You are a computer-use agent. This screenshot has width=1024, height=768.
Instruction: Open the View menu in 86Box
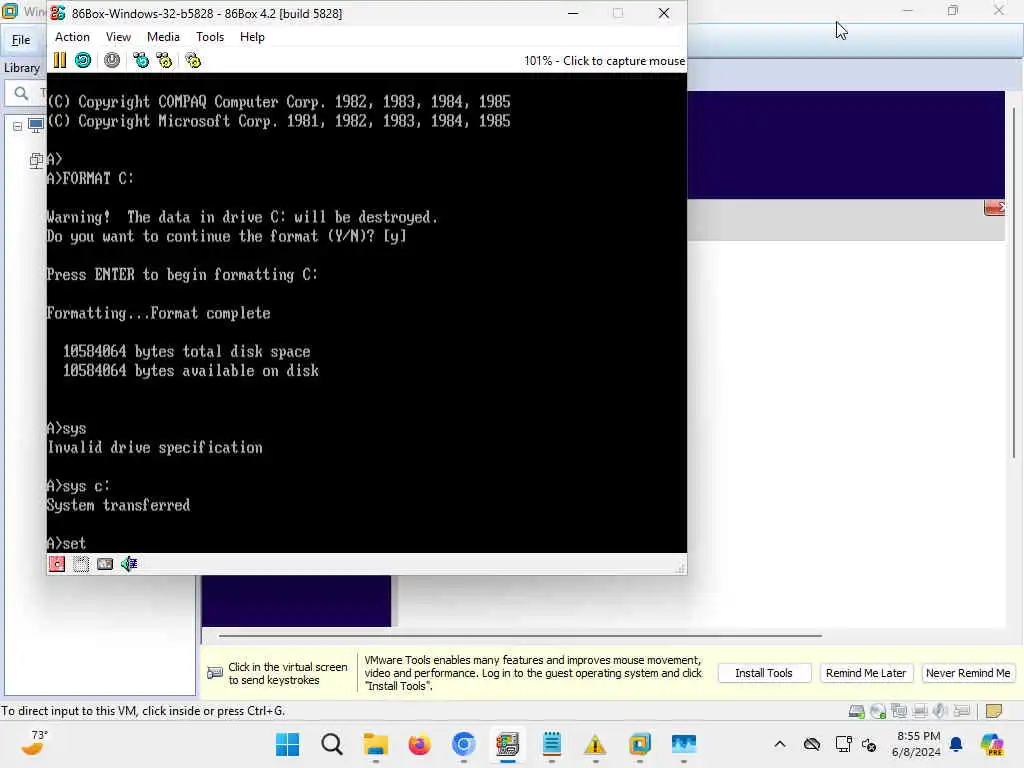(x=118, y=37)
